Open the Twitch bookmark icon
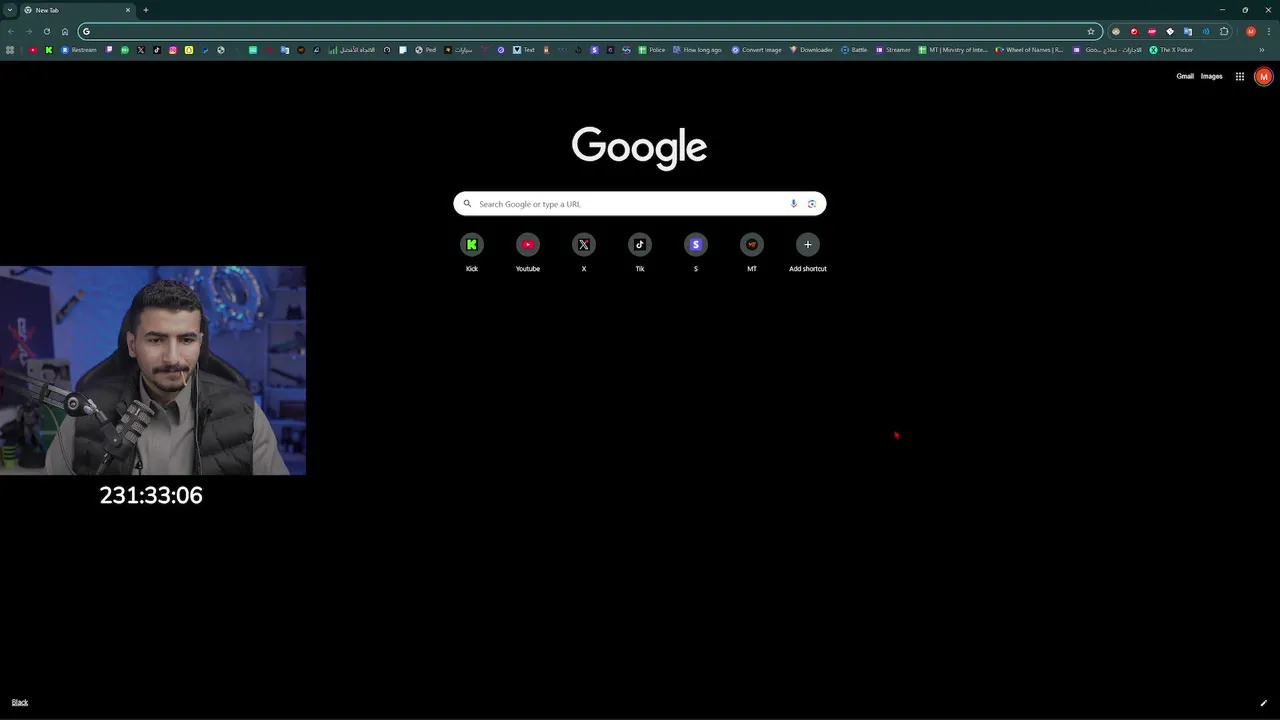Image resolution: width=1280 pixels, height=720 pixels. 109,50
